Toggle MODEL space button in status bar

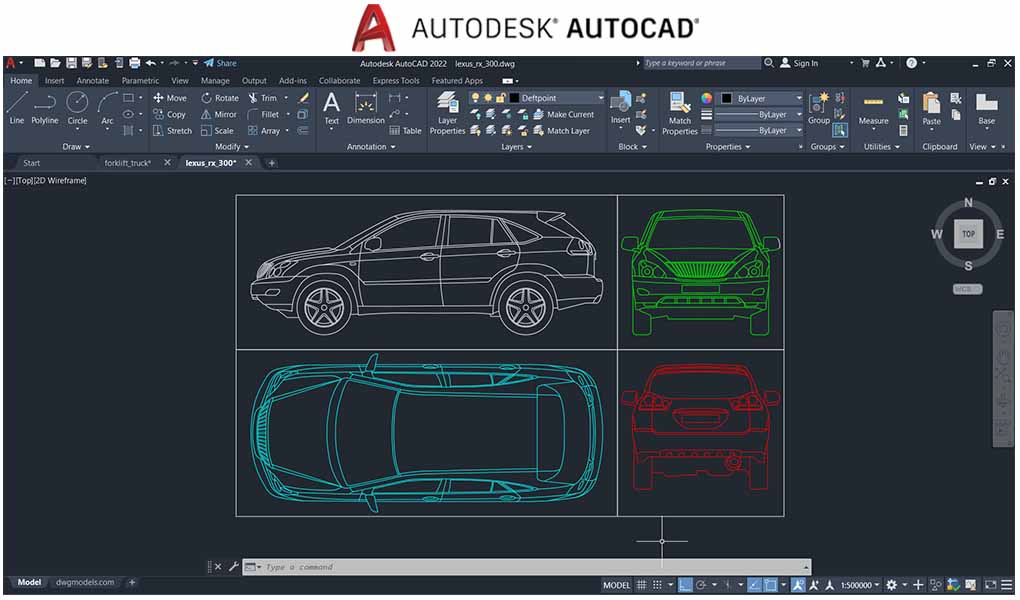click(617, 585)
